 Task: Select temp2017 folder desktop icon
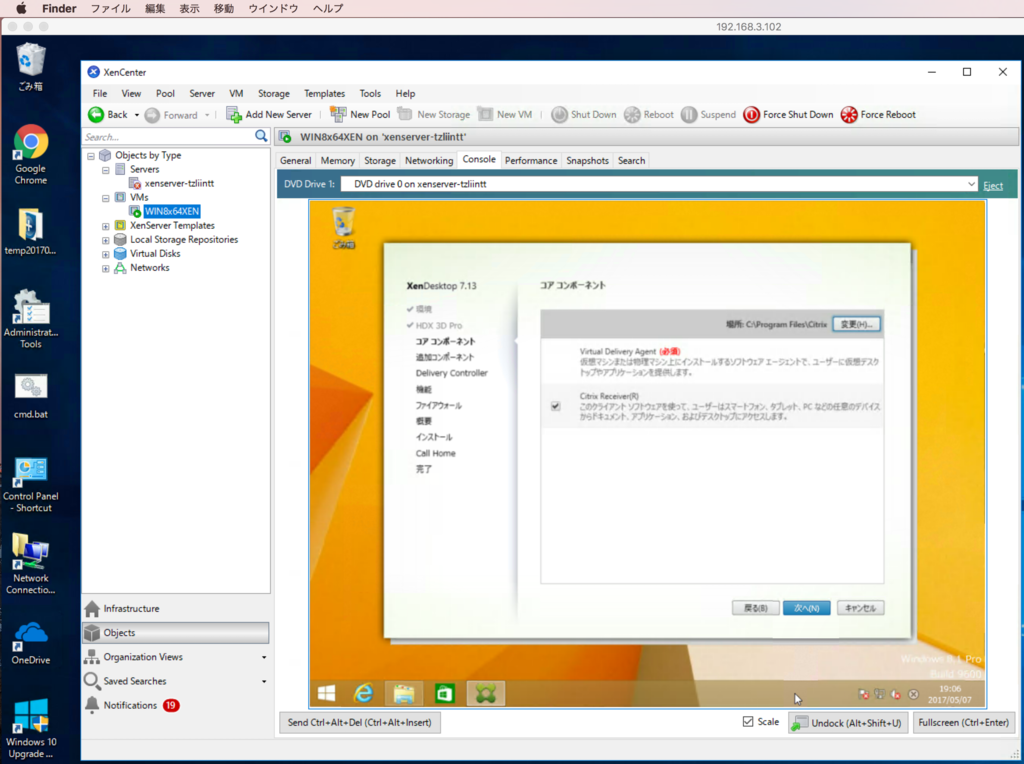point(31,232)
